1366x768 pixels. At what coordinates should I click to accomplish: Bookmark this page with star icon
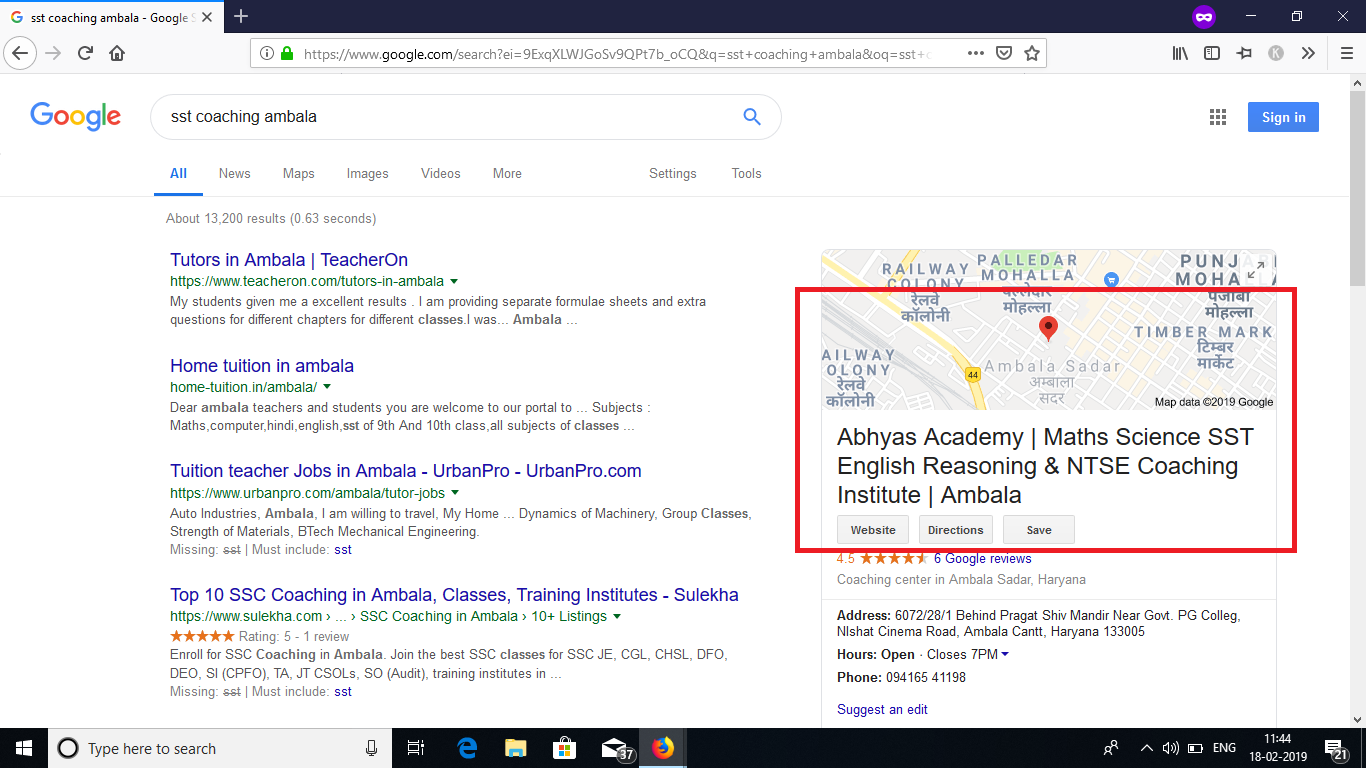[x=1032, y=54]
